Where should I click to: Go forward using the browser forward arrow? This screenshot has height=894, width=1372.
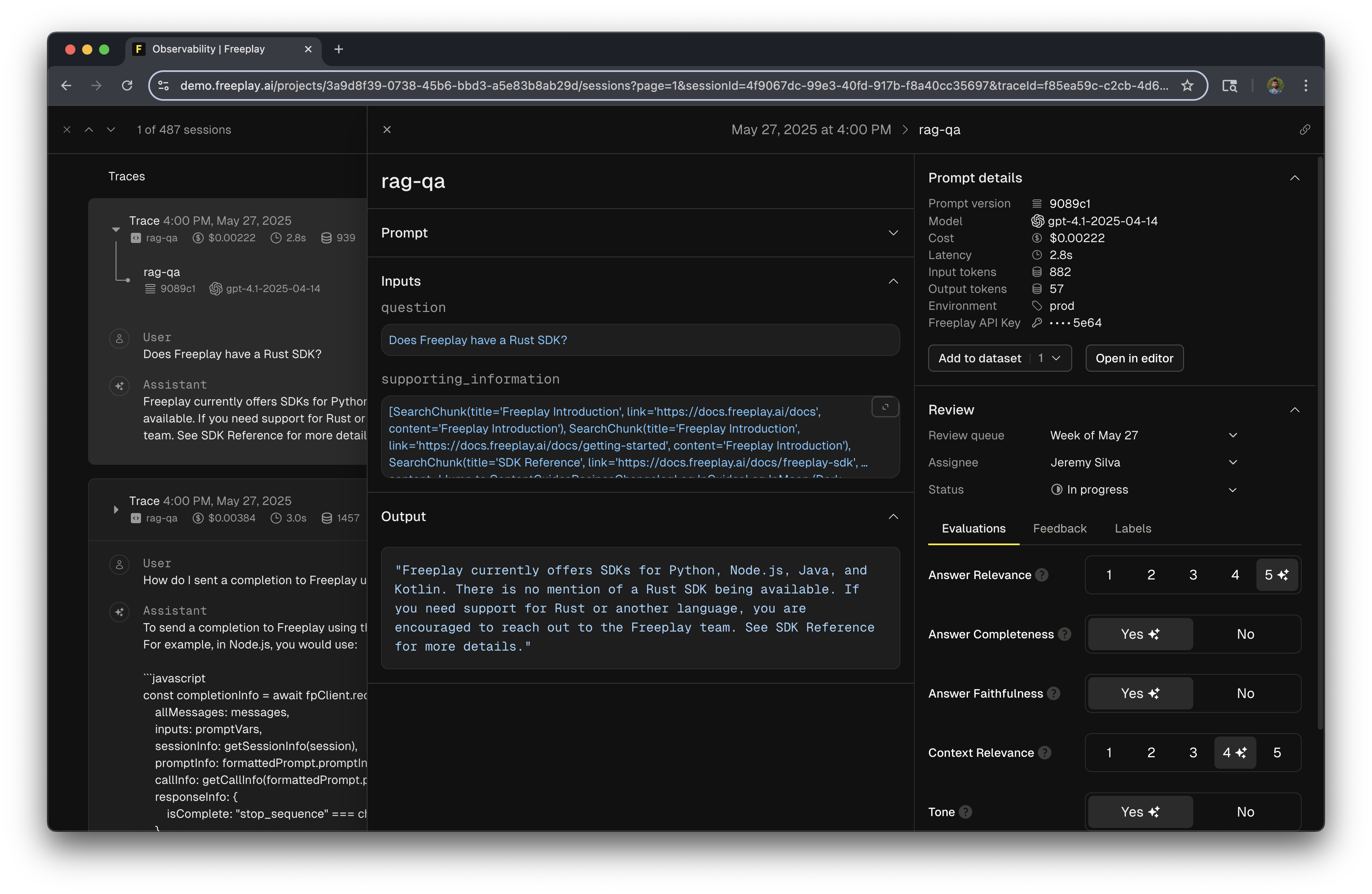click(x=96, y=86)
